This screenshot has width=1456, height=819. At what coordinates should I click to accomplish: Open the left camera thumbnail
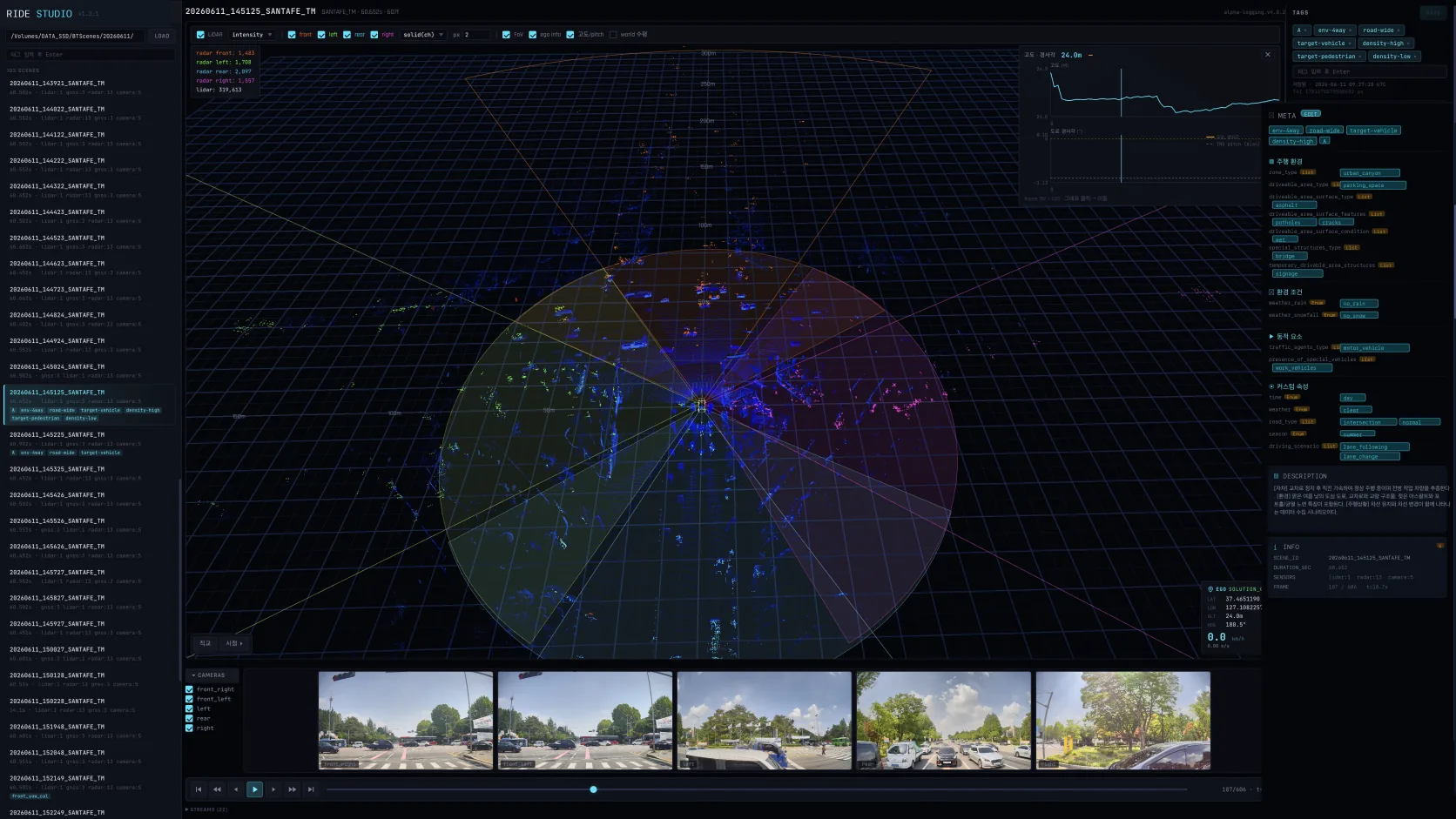tap(765, 721)
